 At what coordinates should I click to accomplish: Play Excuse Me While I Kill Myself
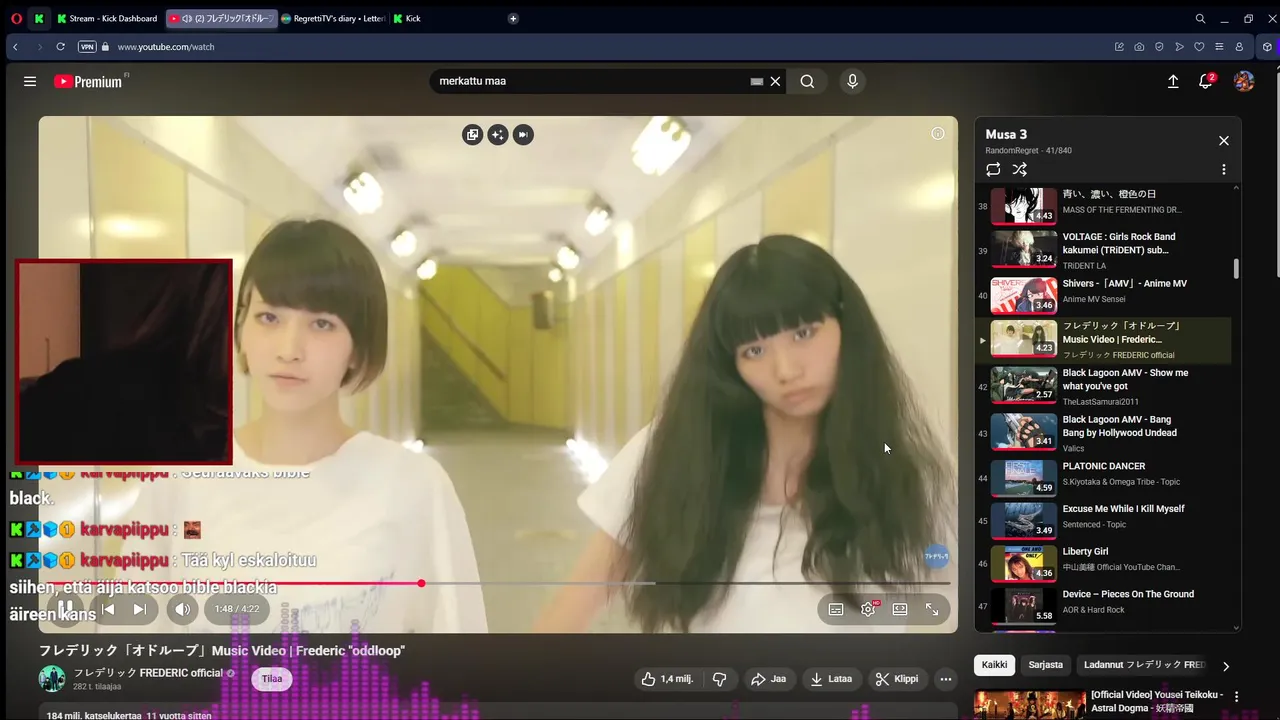tap(1104, 521)
